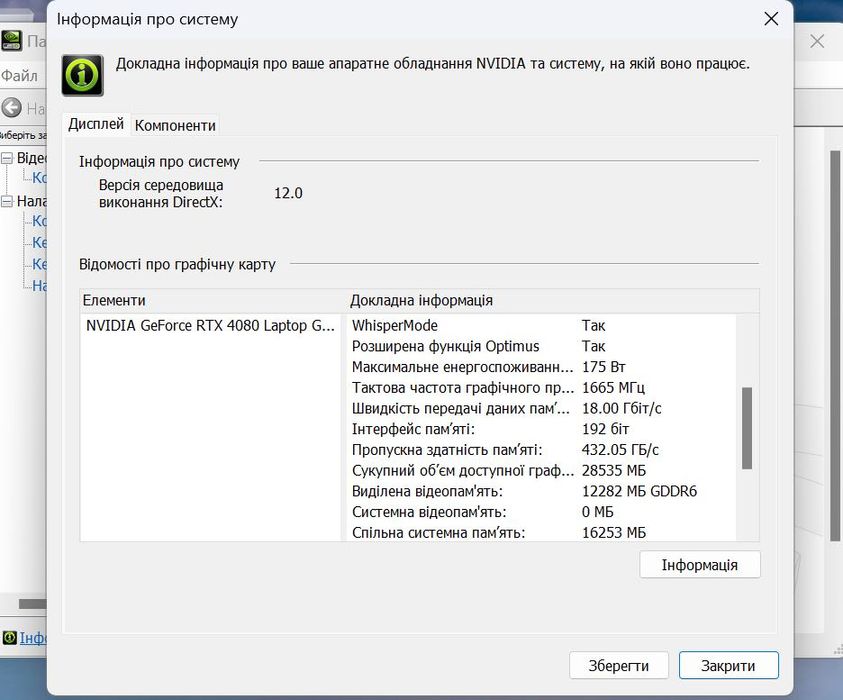
Task: Collapse the Віде... tree node
Action: (7, 158)
